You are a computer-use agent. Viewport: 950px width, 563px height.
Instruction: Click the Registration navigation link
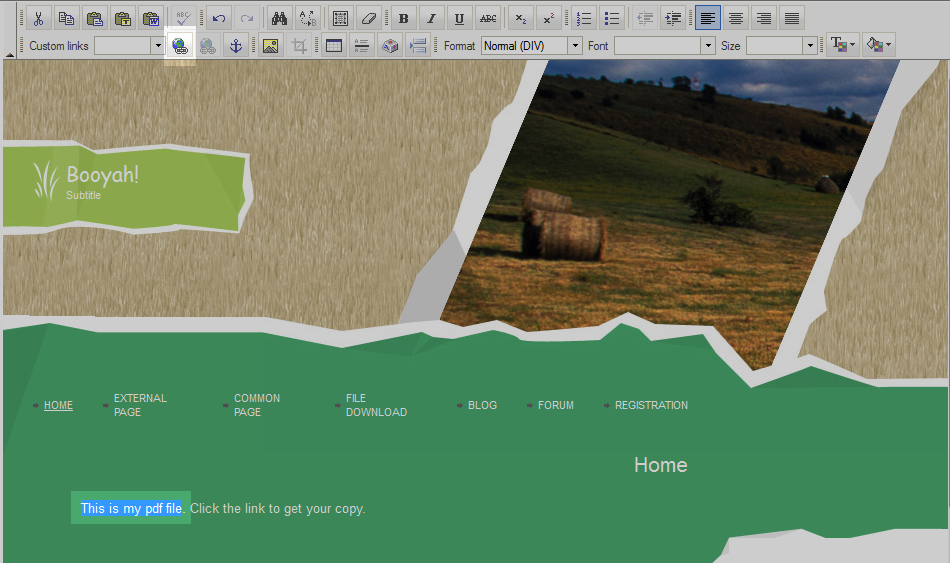tap(651, 405)
